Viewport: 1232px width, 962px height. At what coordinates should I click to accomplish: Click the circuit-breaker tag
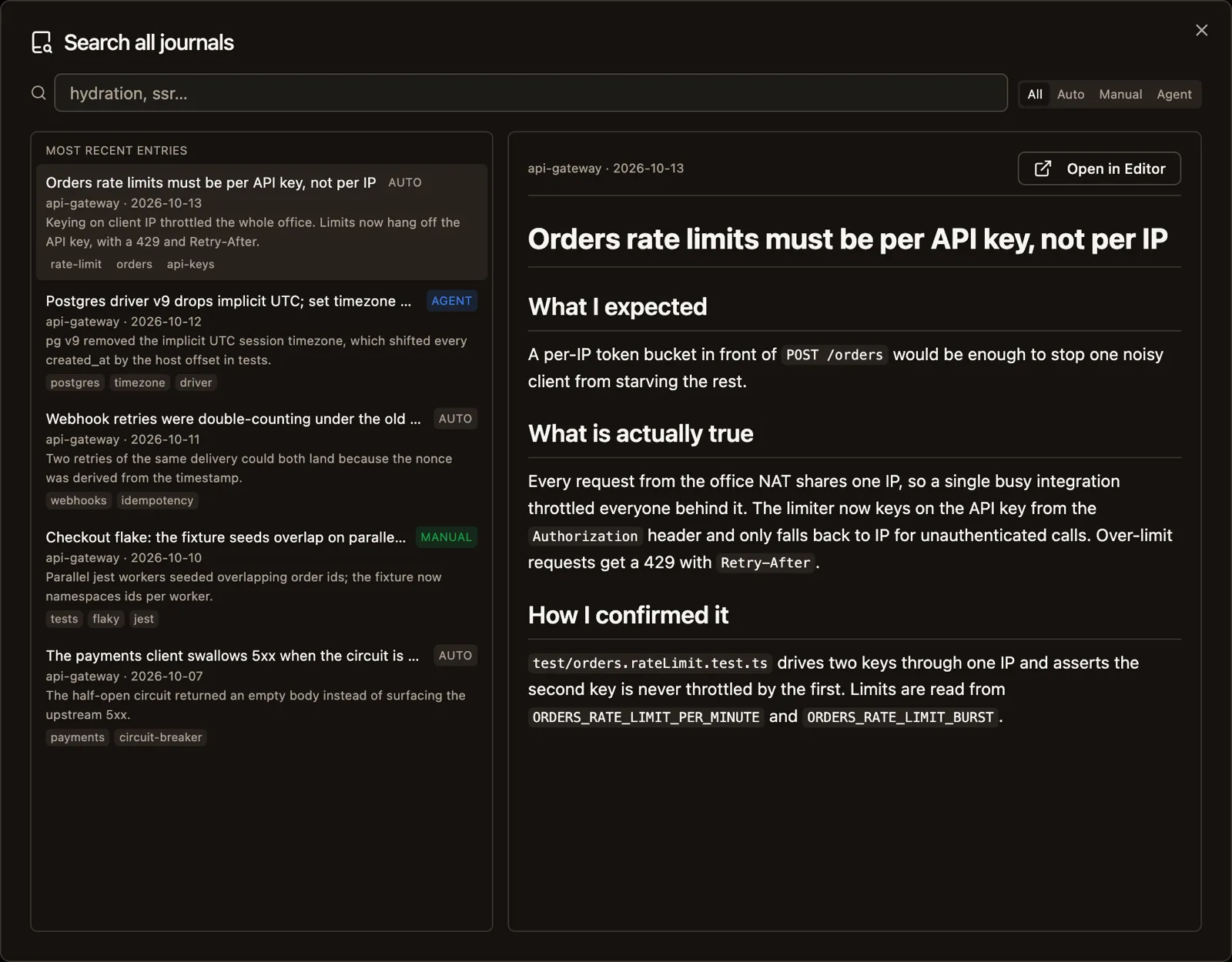pyautogui.click(x=160, y=737)
